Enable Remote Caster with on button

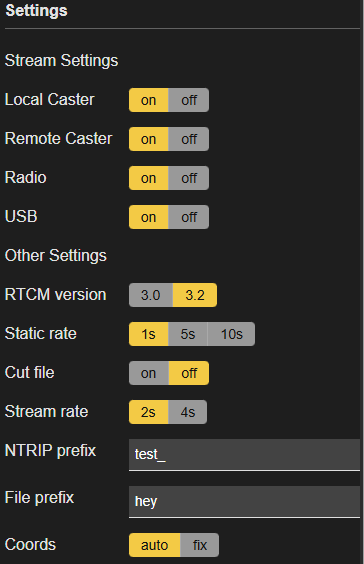click(x=149, y=139)
